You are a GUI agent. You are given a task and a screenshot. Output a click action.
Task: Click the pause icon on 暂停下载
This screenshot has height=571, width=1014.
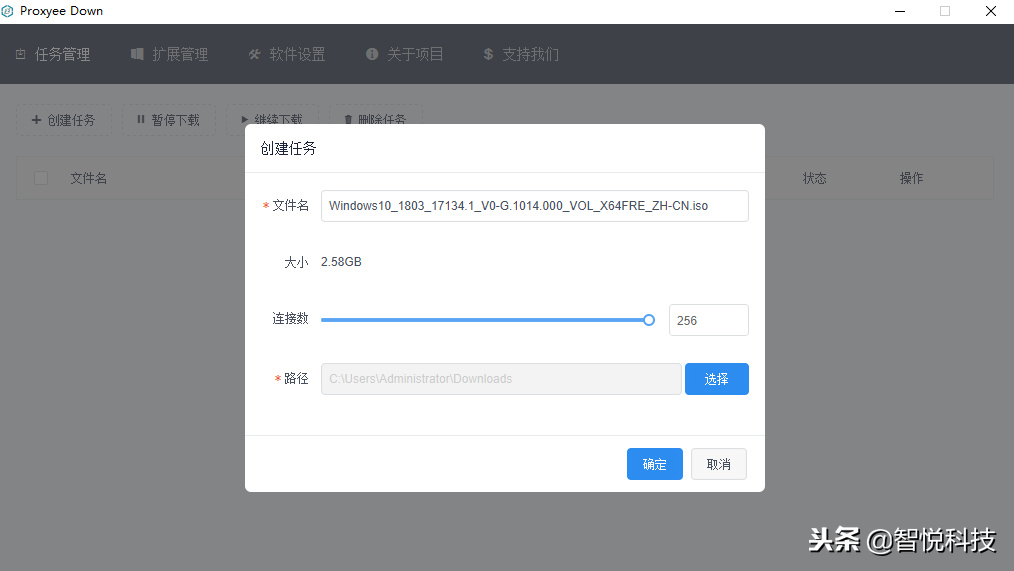tap(141, 120)
